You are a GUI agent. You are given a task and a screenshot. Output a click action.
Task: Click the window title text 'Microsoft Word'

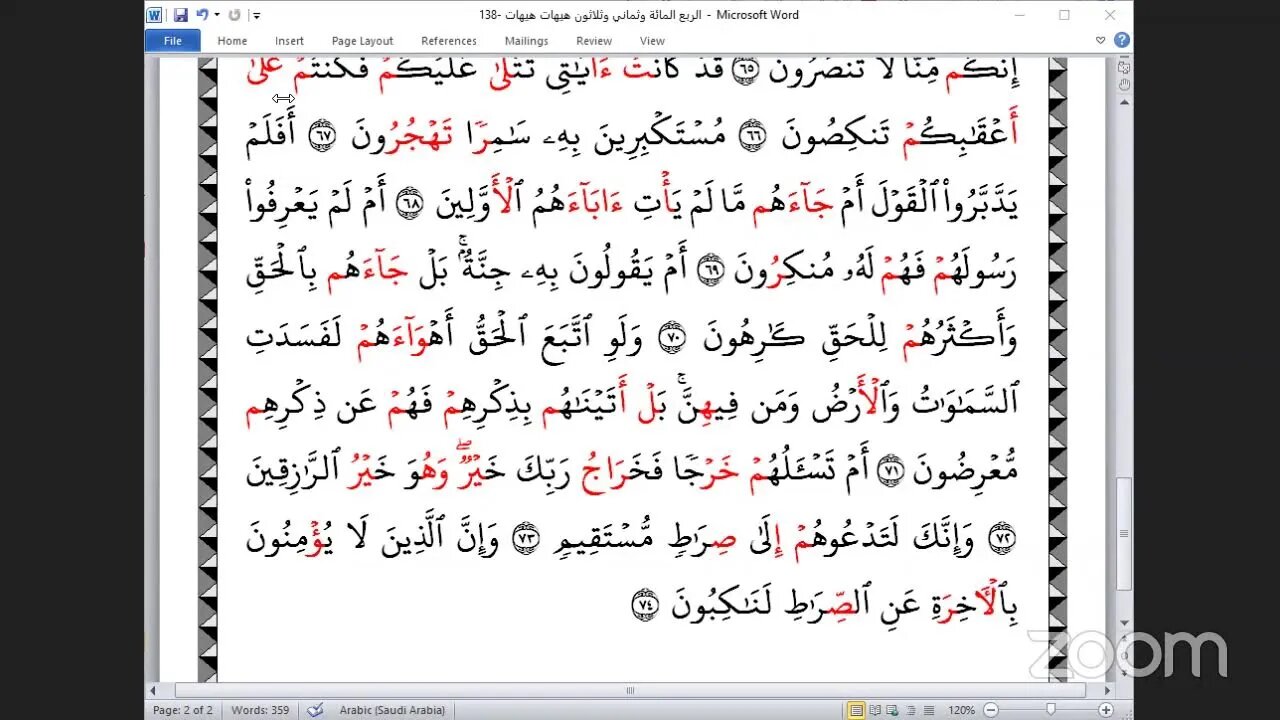pos(757,15)
